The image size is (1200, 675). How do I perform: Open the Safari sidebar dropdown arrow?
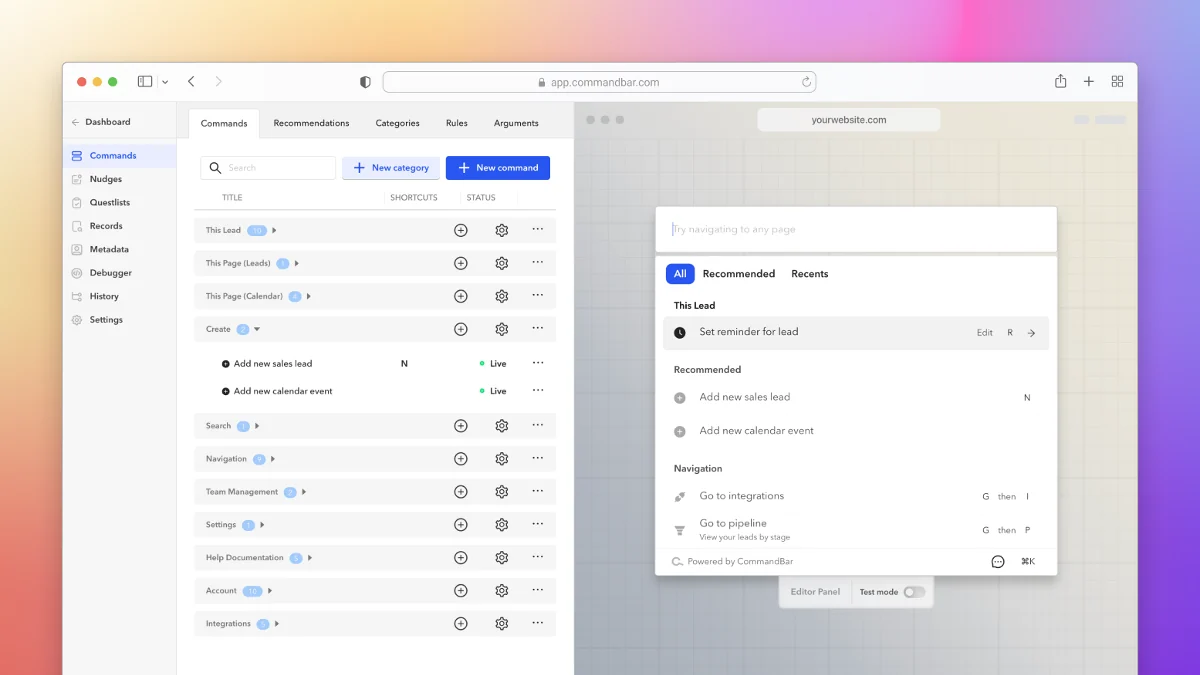click(165, 82)
